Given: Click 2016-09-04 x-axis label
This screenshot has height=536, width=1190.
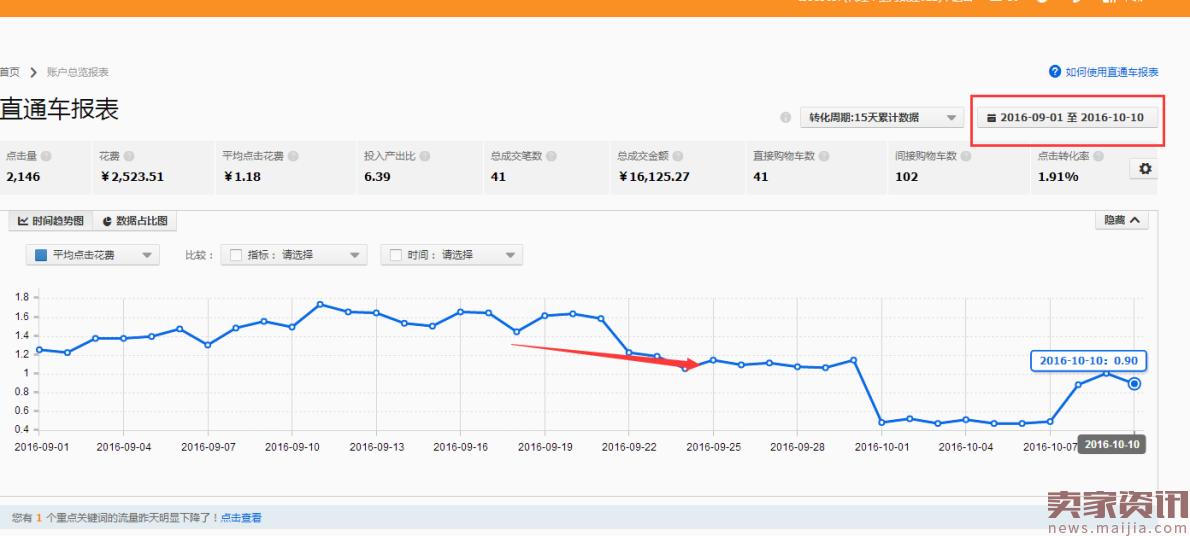Looking at the screenshot, I should [124, 447].
